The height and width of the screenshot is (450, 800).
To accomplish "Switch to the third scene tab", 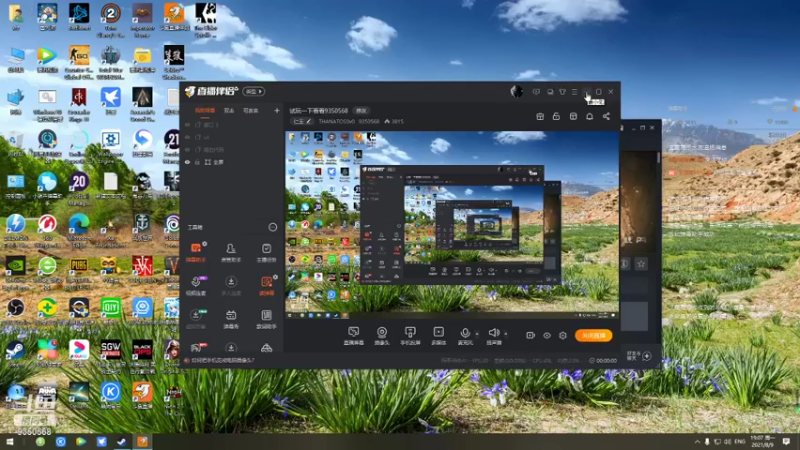I will coord(251,110).
